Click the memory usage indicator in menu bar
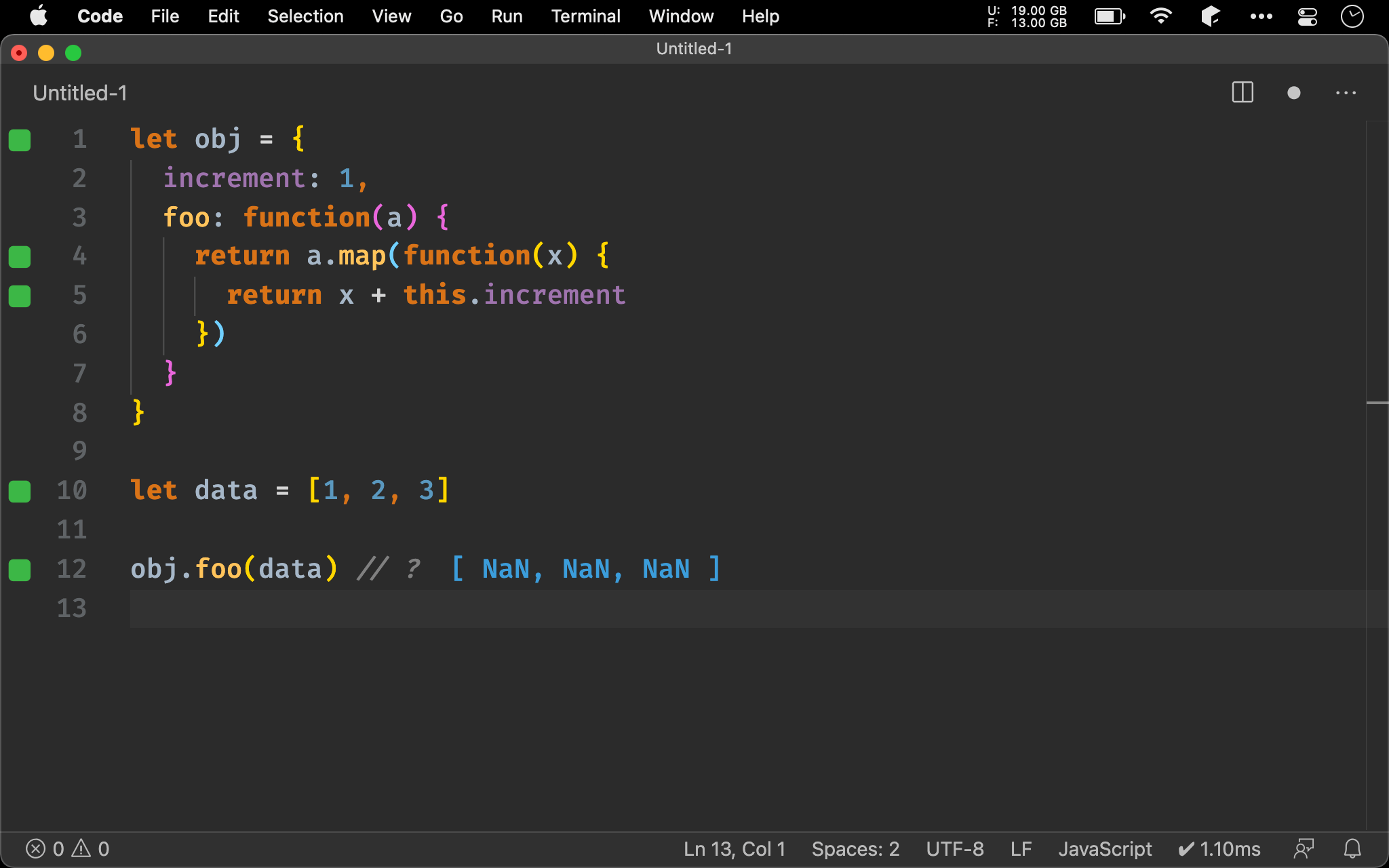Screen dimensions: 1389x868 (1027, 16)
